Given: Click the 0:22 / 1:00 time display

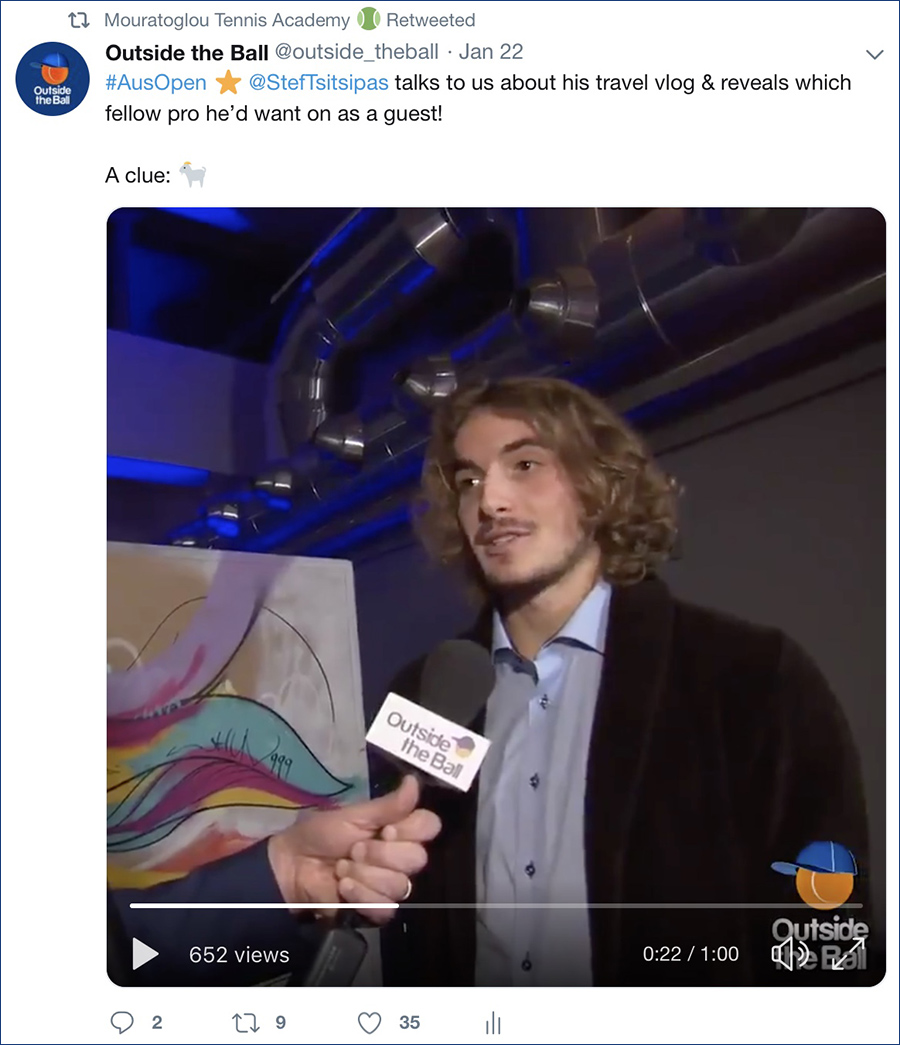Looking at the screenshot, I should coord(691,954).
